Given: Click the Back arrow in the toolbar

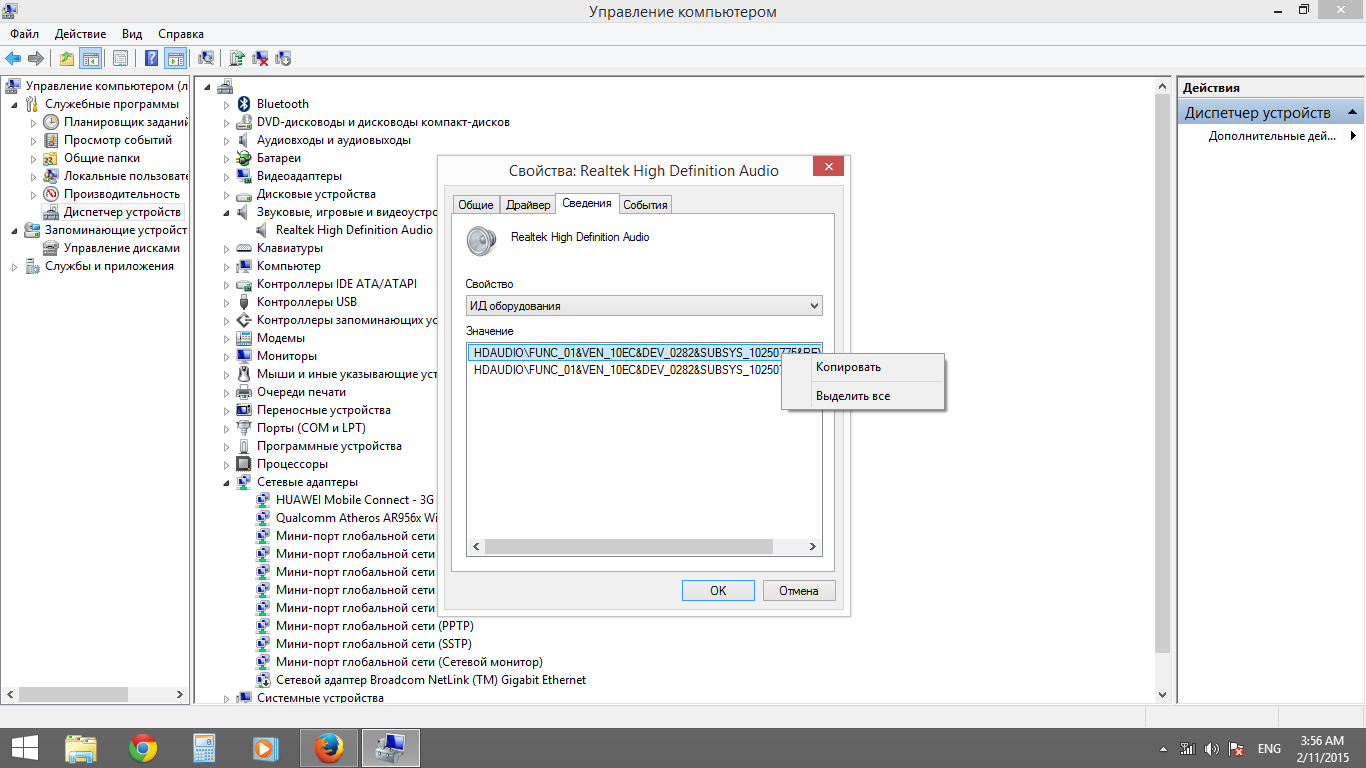Looking at the screenshot, I should click(x=14, y=58).
